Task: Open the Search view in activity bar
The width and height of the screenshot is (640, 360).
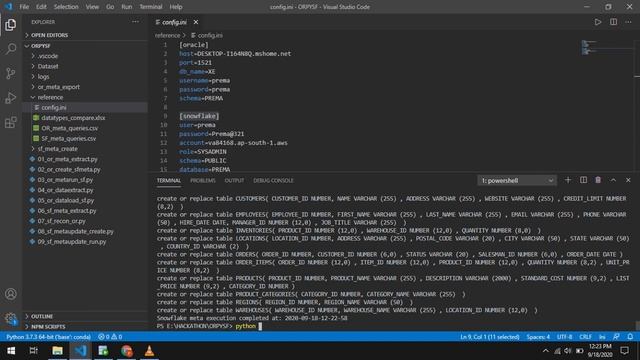Action: tap(11, 49)
